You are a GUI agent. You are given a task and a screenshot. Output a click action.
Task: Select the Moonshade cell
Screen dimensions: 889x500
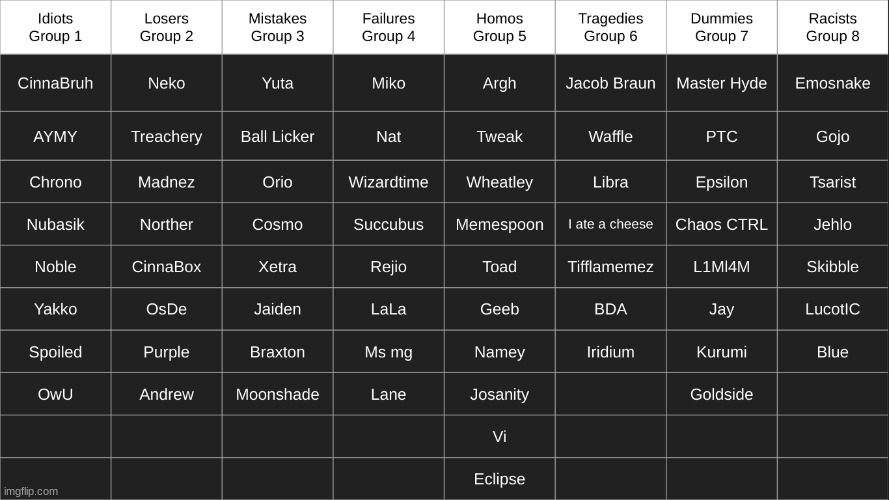point(278,394)
